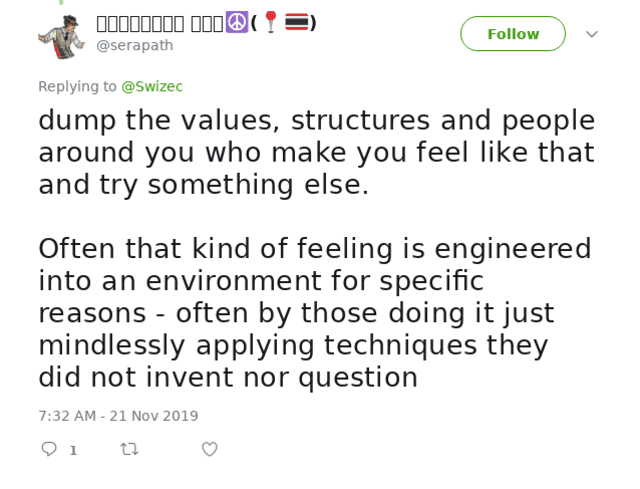Click the author display name text
This screenshot has height=489, width=640.
pyautogui.click(x=160, y=22)
